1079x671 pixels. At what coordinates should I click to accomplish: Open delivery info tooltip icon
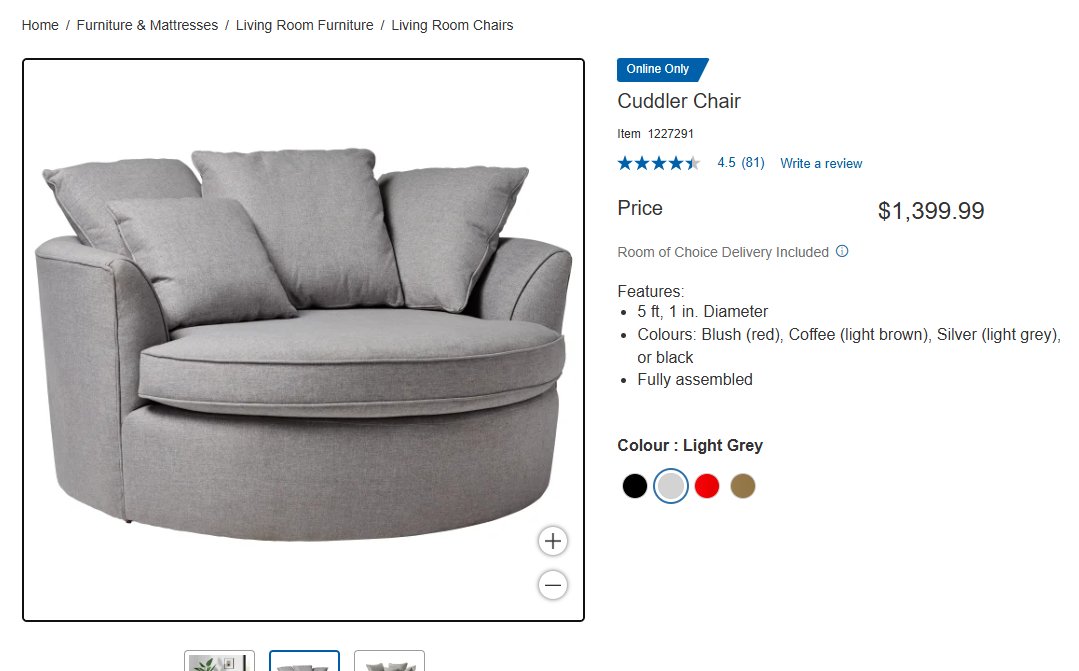coord(842,251)
